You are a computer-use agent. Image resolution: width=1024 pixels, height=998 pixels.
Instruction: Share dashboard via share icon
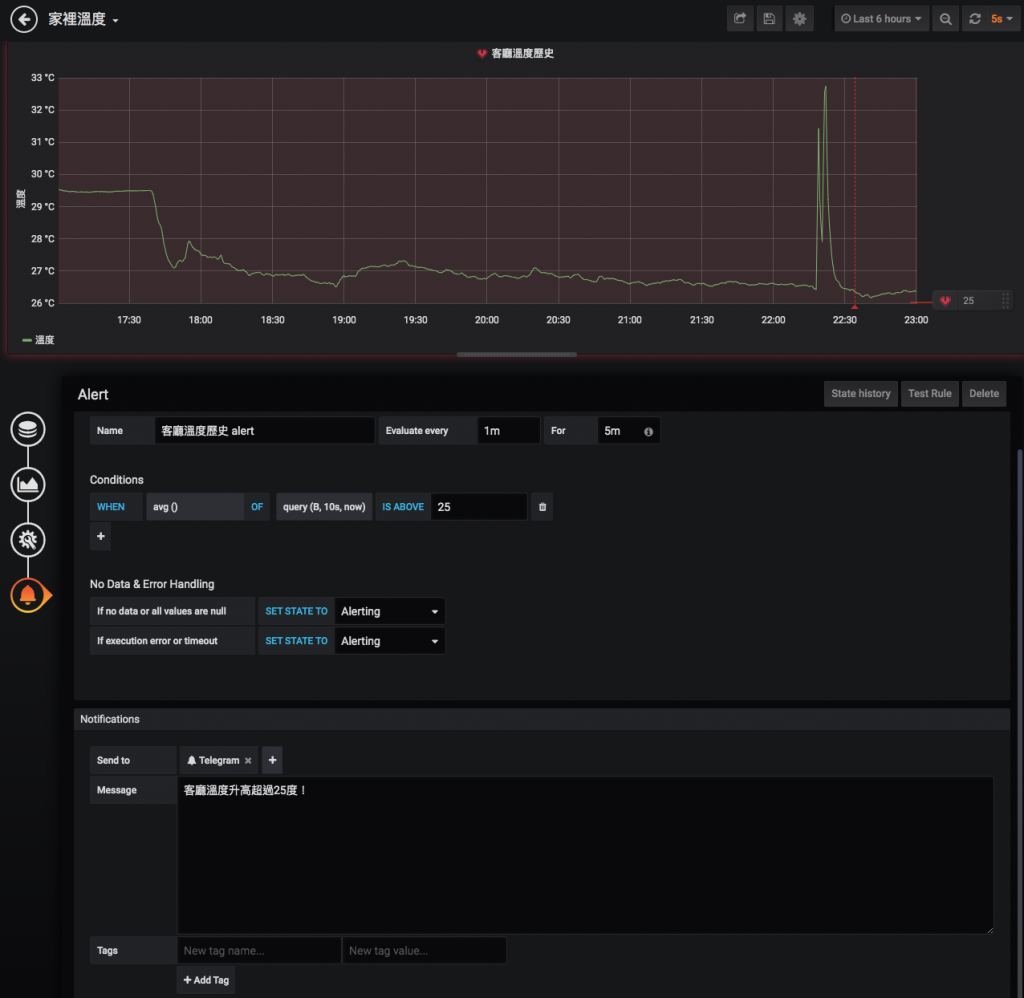point(740,19)
